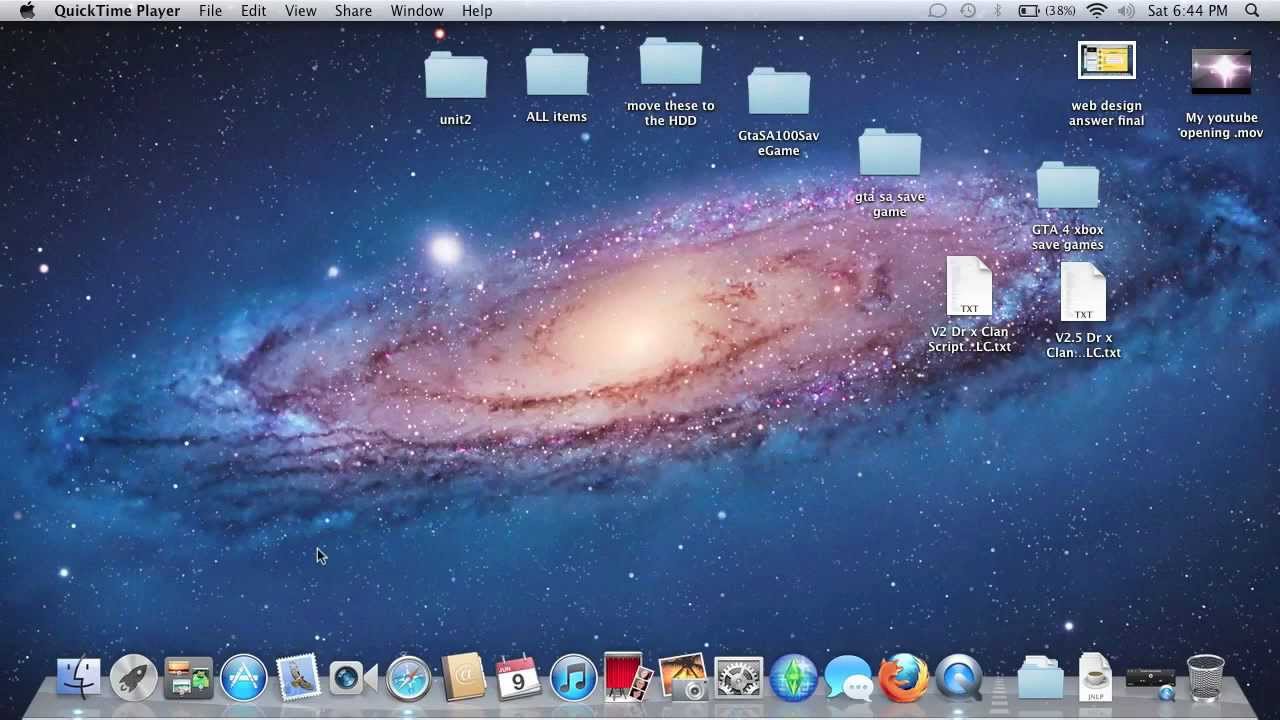Image resolution: width=1280 pixels, height=720 pixels.
Task: Open the QuickTime Player application menu
Action: 117,11
